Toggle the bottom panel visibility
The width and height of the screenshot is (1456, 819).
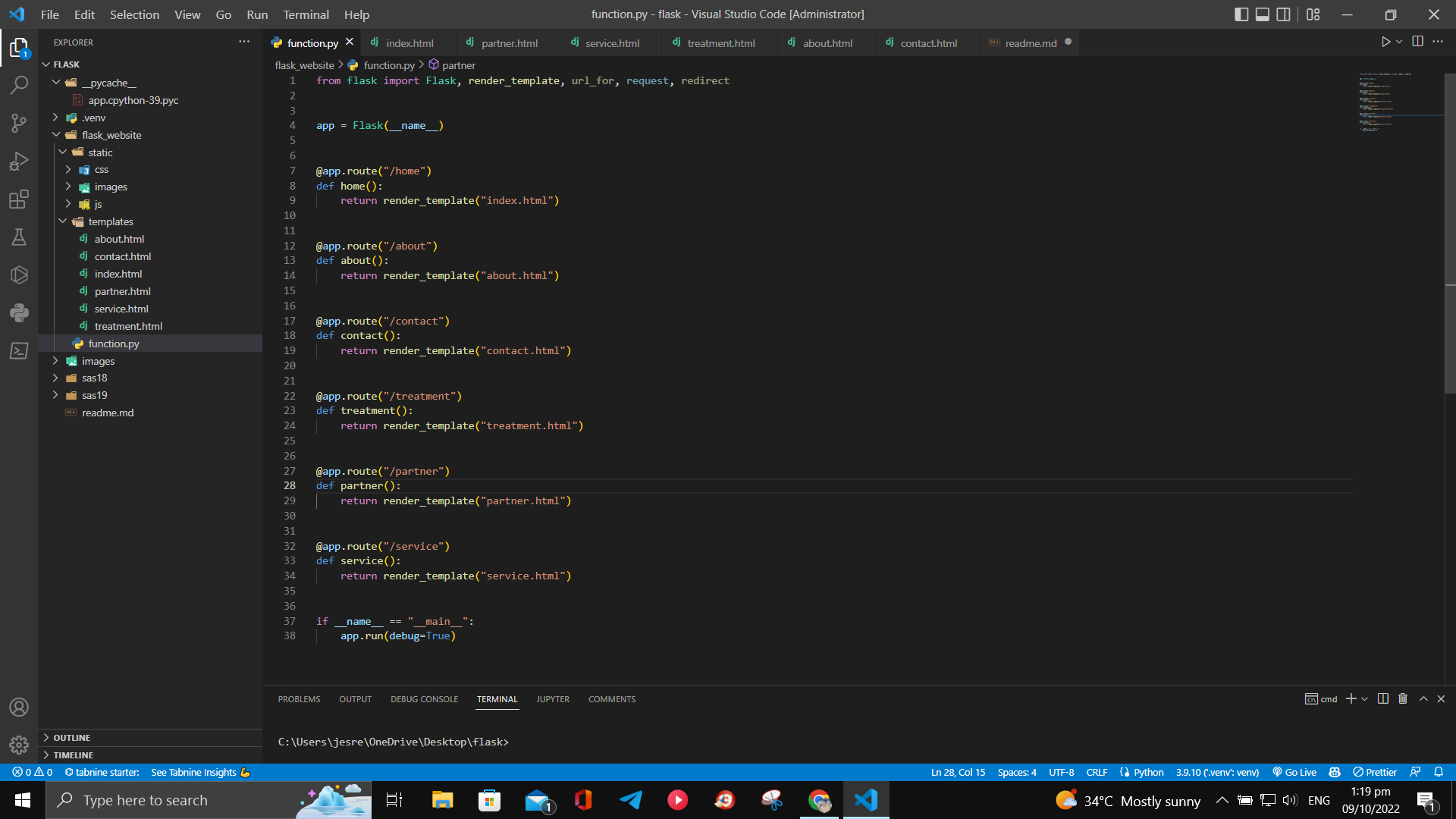pos(1262,14)
